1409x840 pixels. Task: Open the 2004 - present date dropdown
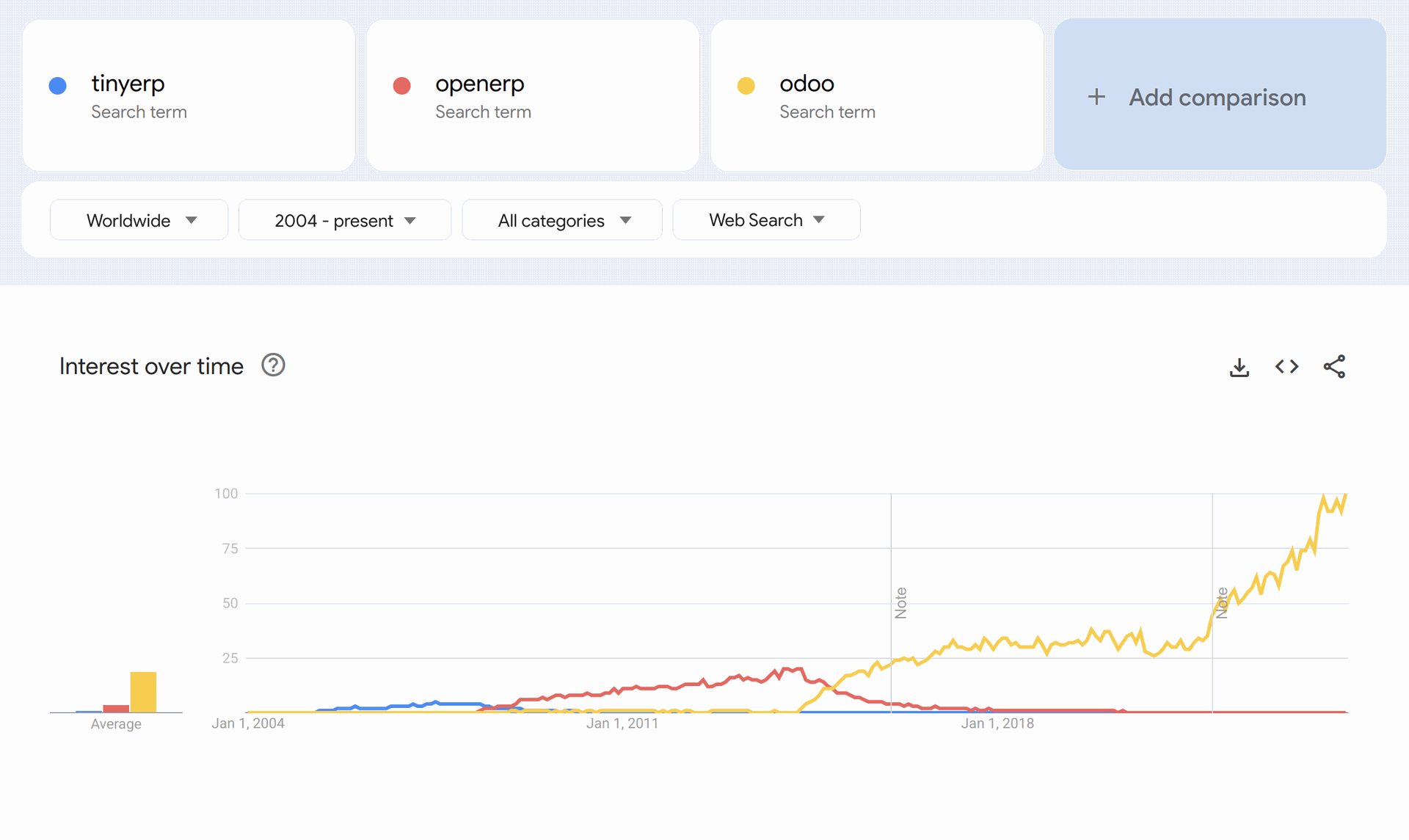345,220
